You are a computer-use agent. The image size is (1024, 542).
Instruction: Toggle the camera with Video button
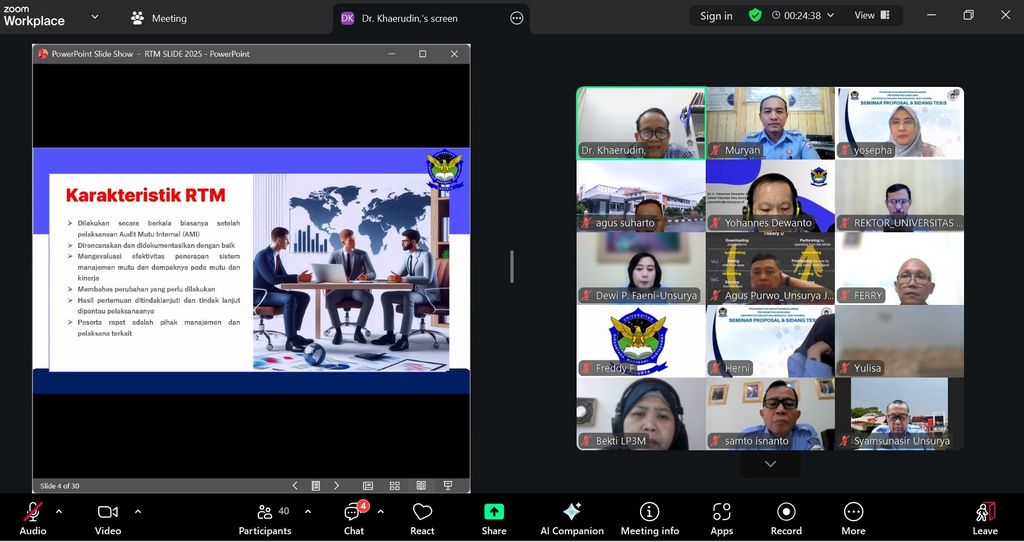pos(108,518)
